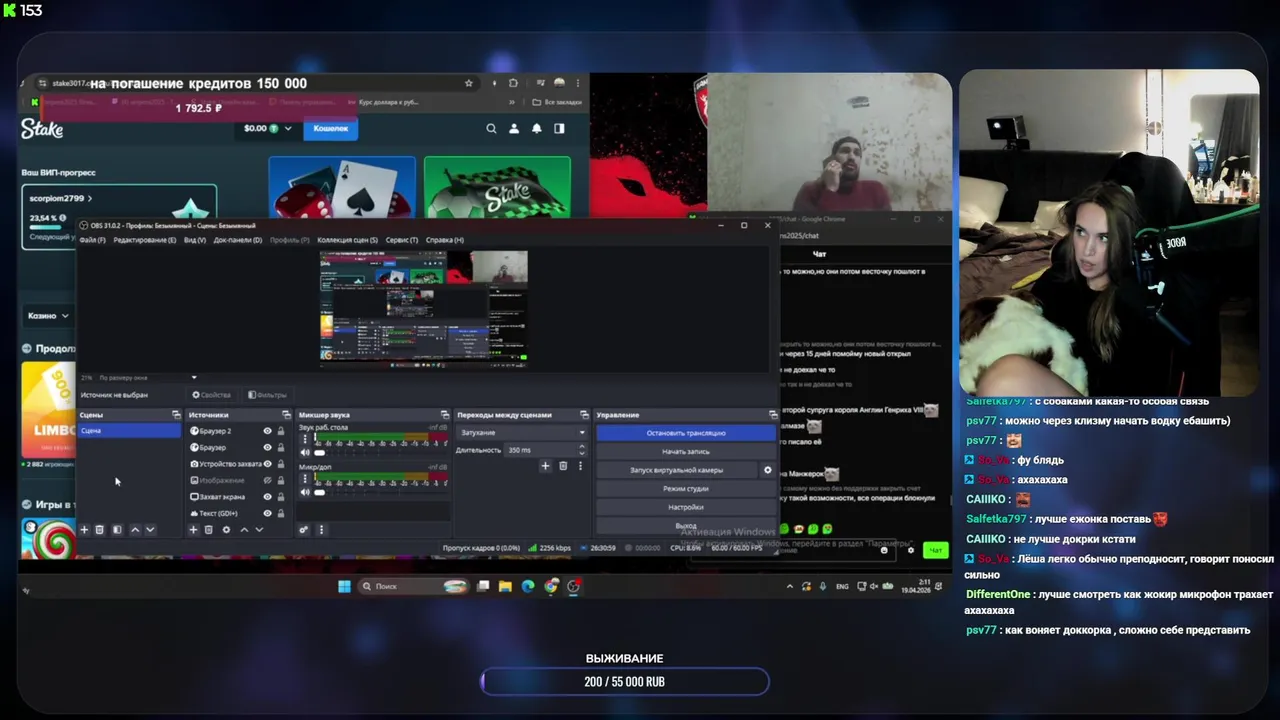Open Настройки button in Управление panel
The image size is (1280, 720).
point(686,507)
